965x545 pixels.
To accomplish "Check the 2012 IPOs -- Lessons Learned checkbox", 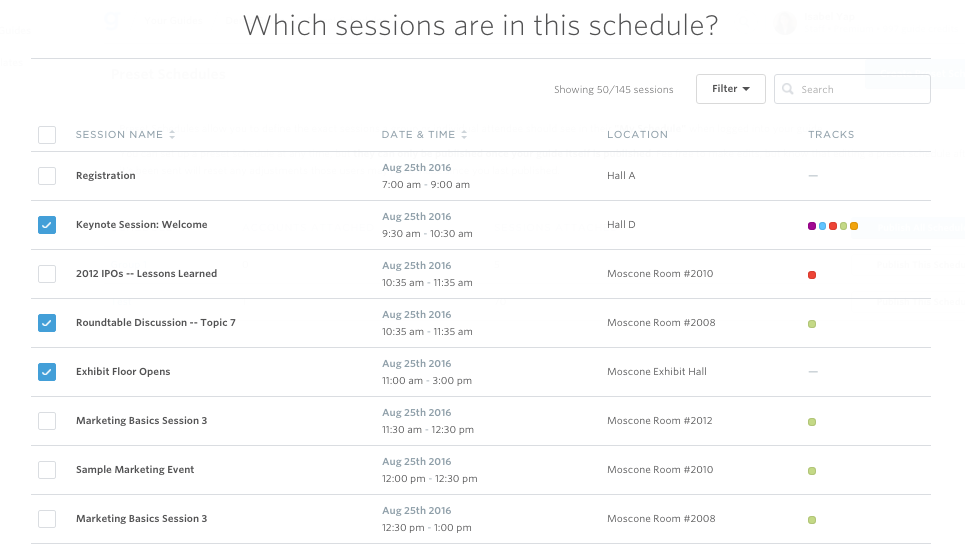I will (x=47, y=274).
